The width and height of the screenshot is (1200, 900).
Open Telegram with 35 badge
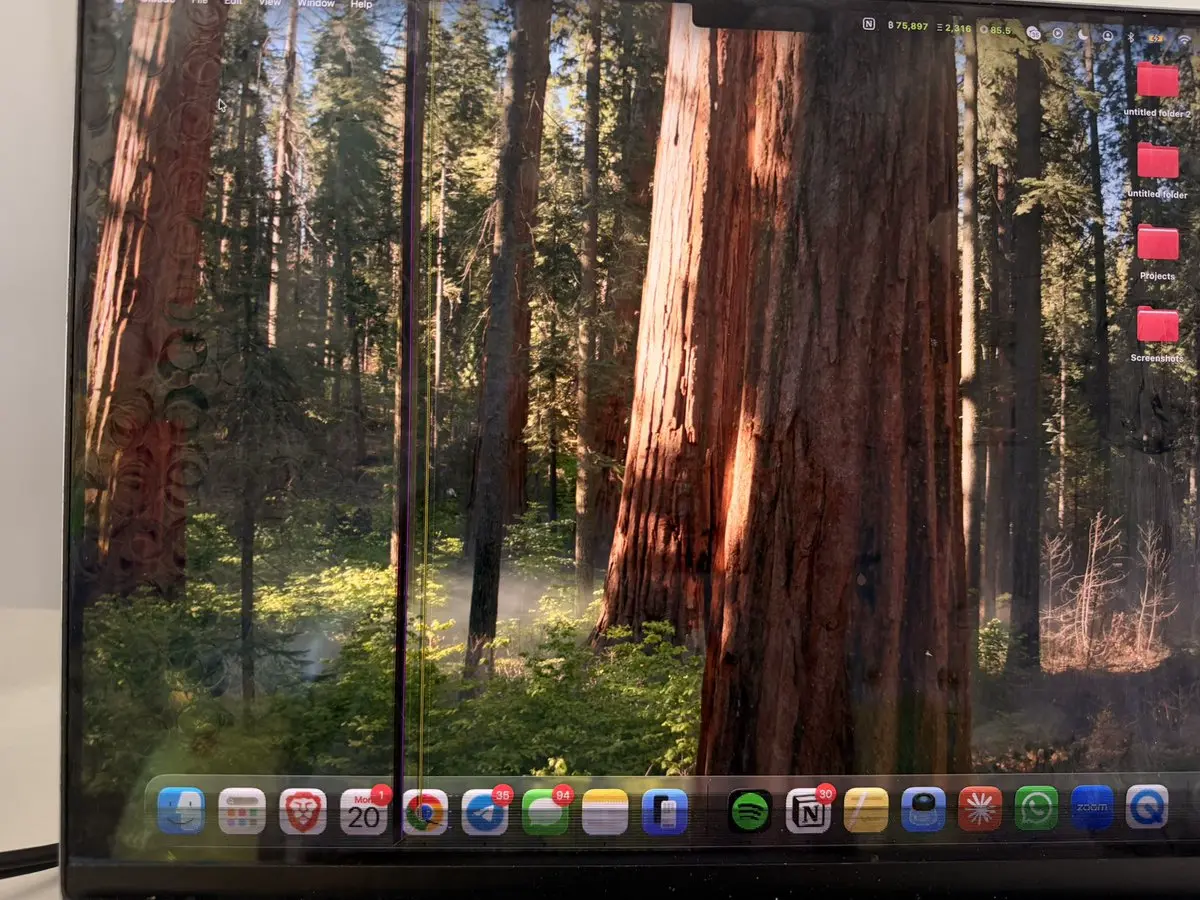[485, 812]
